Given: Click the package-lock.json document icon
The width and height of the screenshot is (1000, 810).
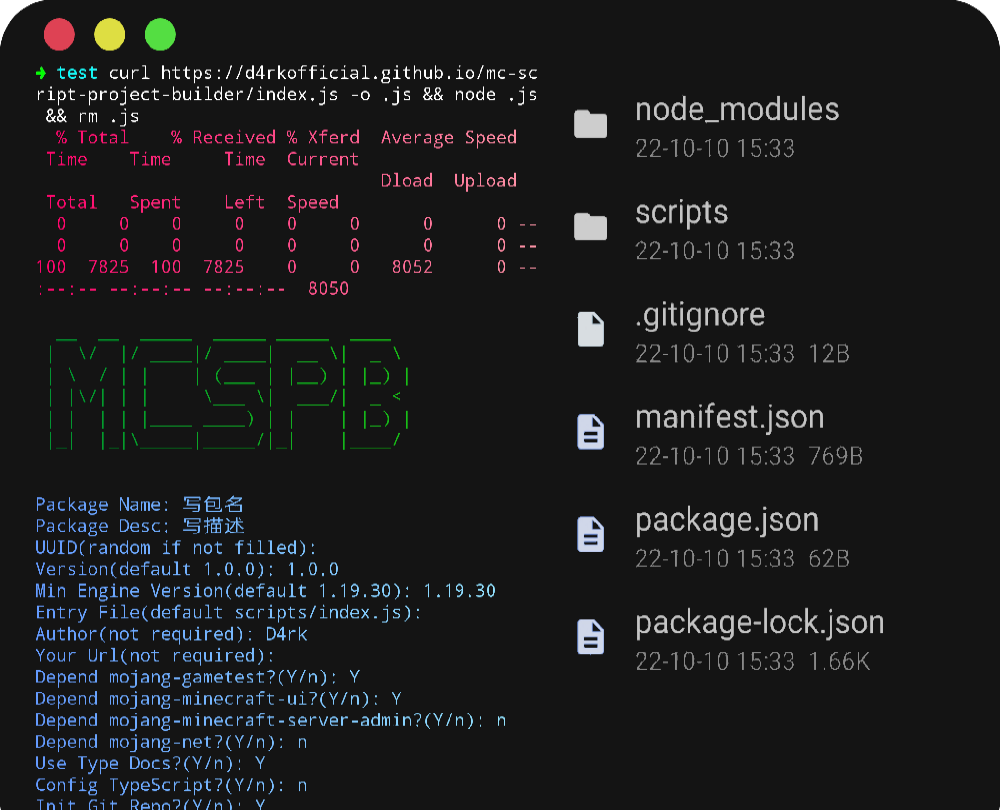Looking at the screenshot, I should [591, 637].
